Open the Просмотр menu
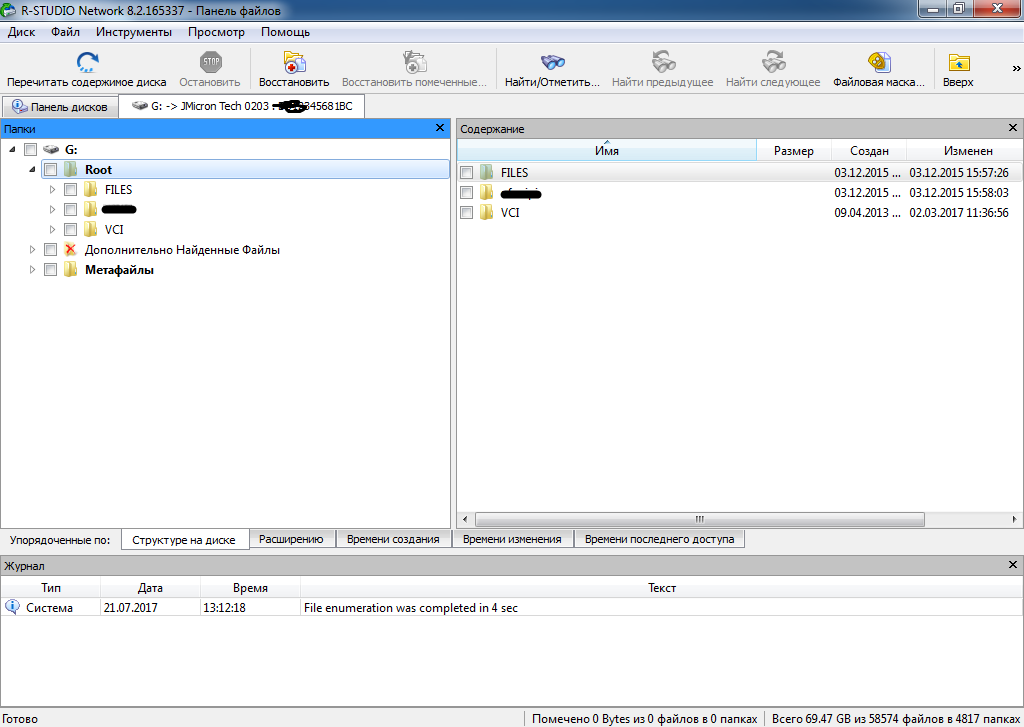The height and width of the screenshot is (727, 1024). [216, 32]
